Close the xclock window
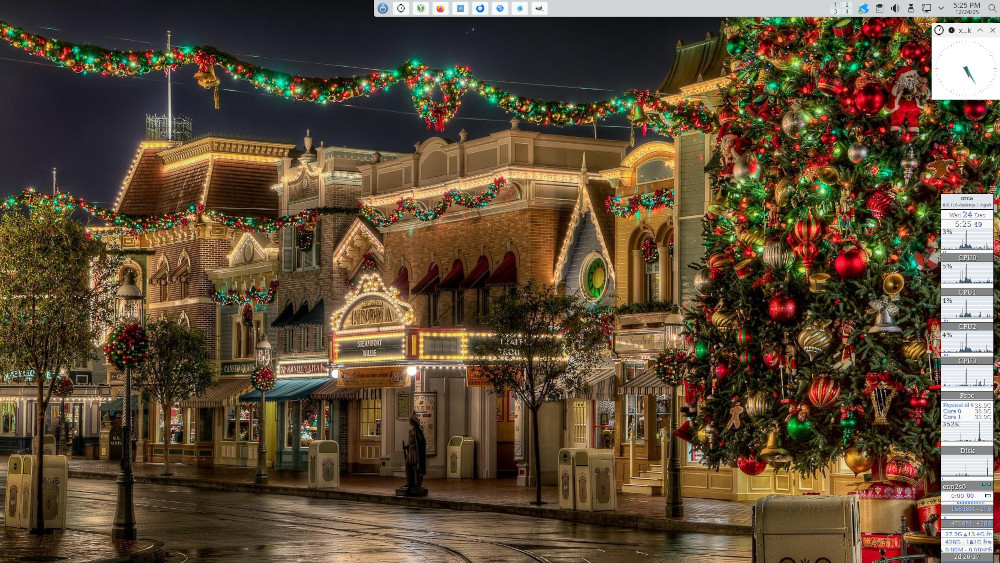The image size is (1000, 563). click(x=992, y=30)
